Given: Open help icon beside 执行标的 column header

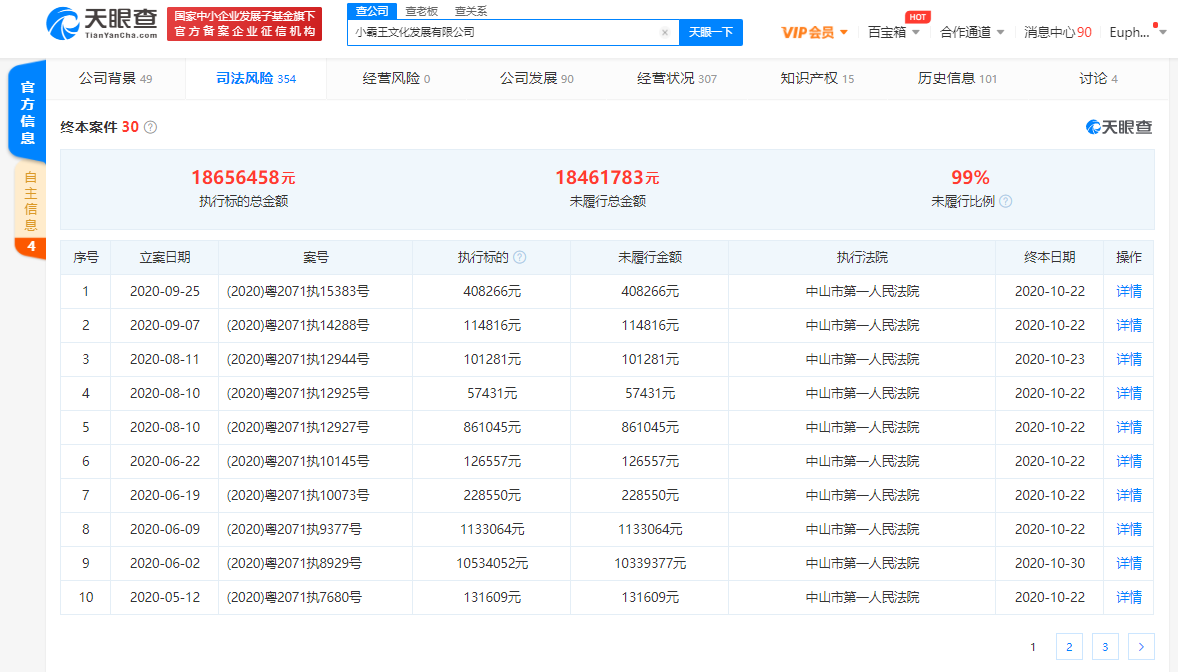Looking at the screenshot, I should 519,257.
